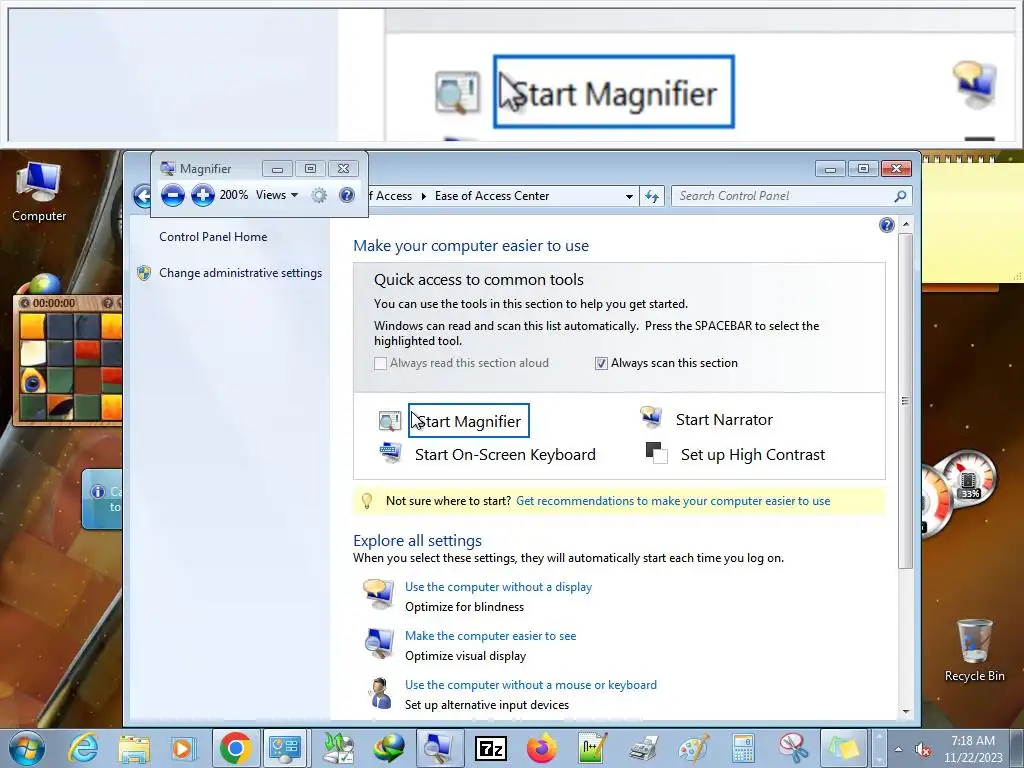Open Magnifier help question mark
1024x768 pixels.
point(347,195)
